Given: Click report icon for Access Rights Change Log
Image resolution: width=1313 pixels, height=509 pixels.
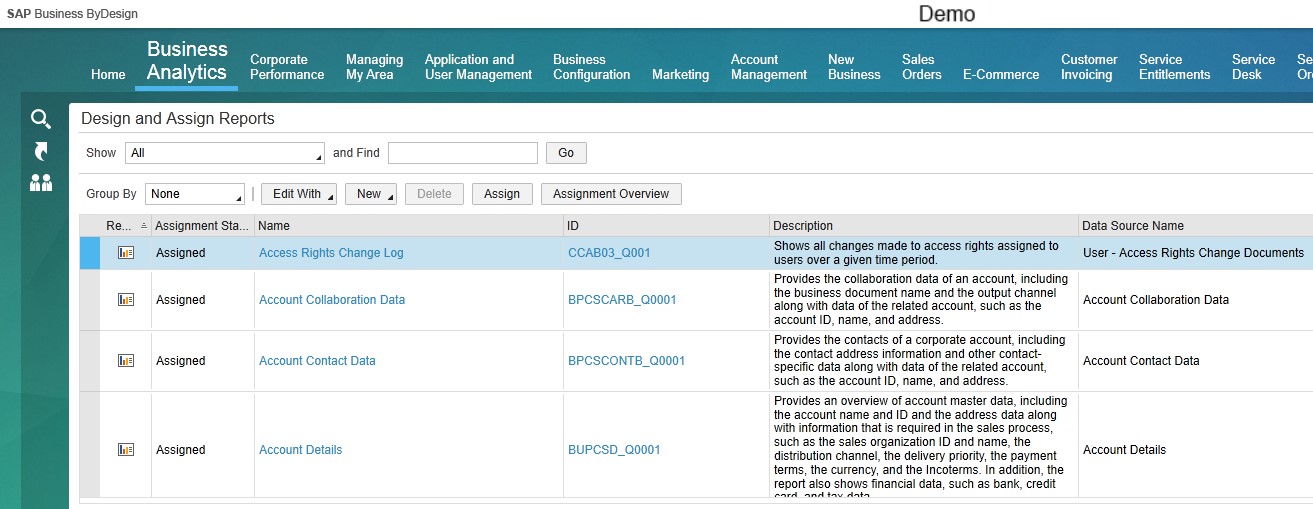Looking at the screenshot, I should coord(126,253).
